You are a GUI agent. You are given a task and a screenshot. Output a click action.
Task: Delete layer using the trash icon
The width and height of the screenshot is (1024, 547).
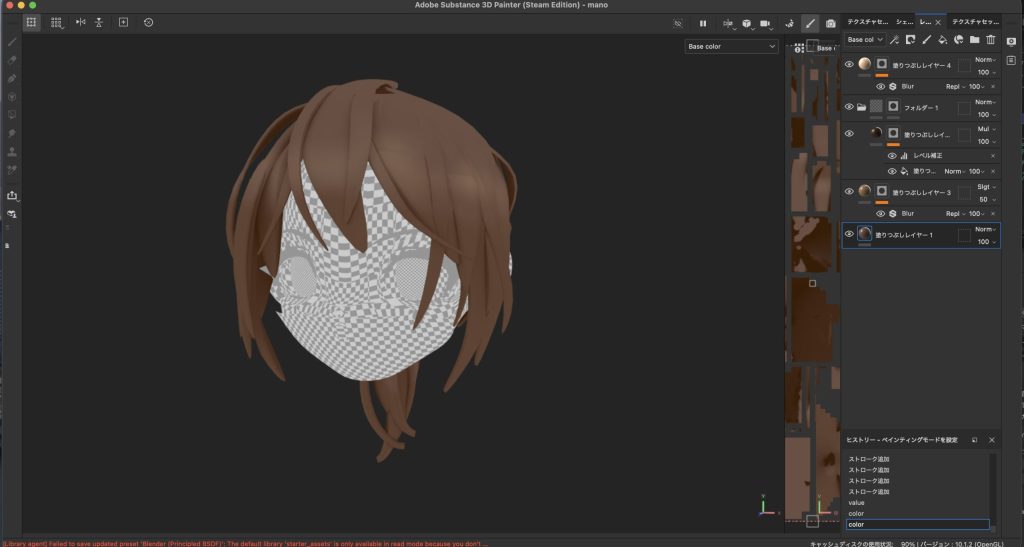[x=990, y=40]
